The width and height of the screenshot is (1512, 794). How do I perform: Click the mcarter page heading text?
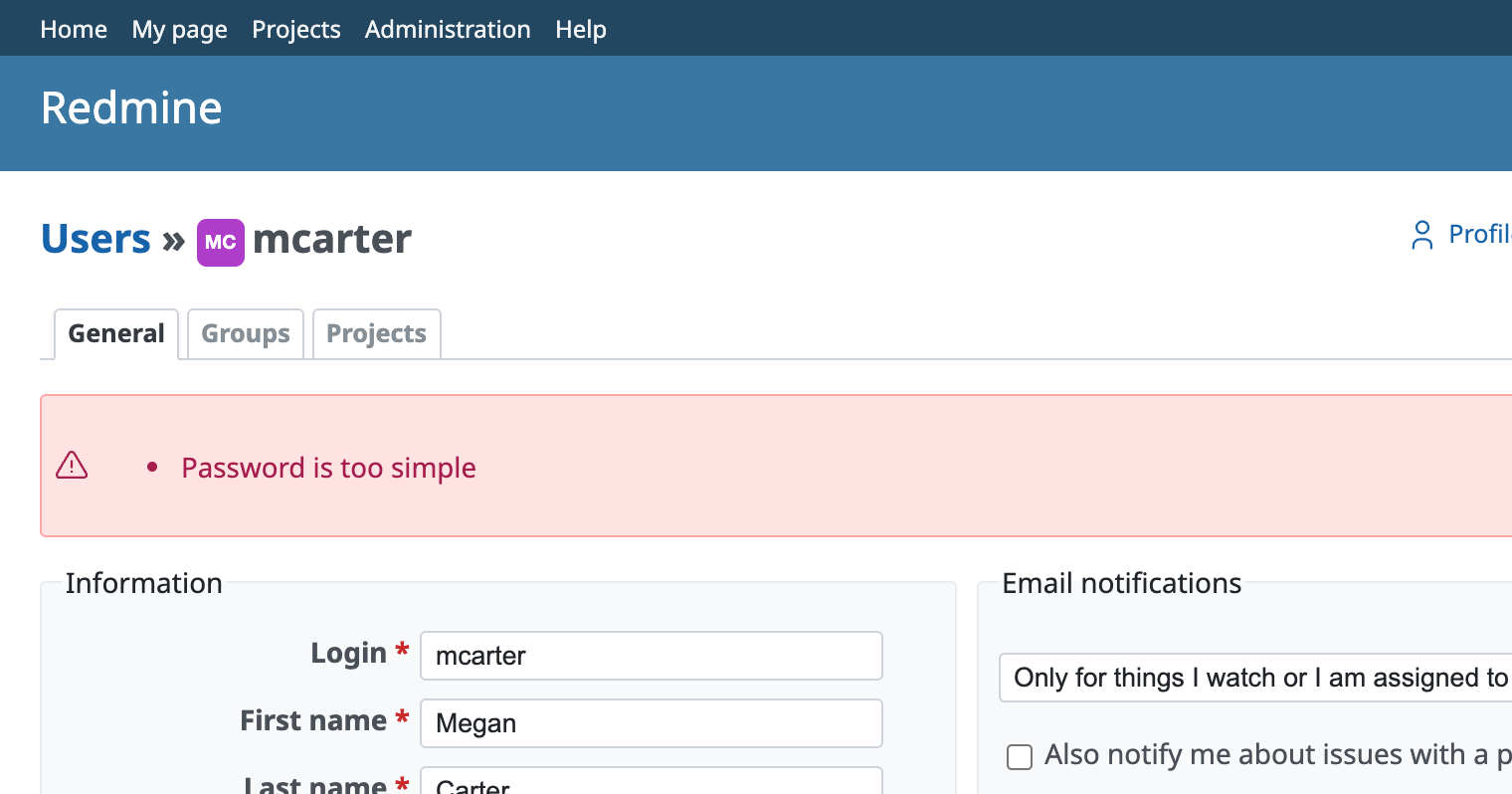click(332, 239)
